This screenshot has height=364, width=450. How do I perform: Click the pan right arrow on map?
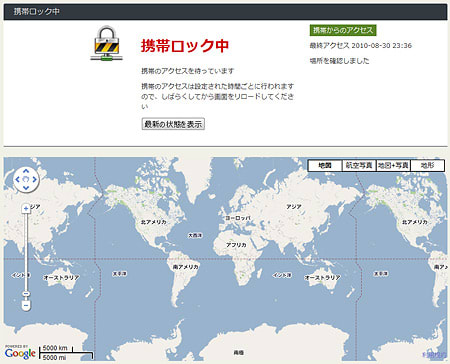click(x=35, y=179)
